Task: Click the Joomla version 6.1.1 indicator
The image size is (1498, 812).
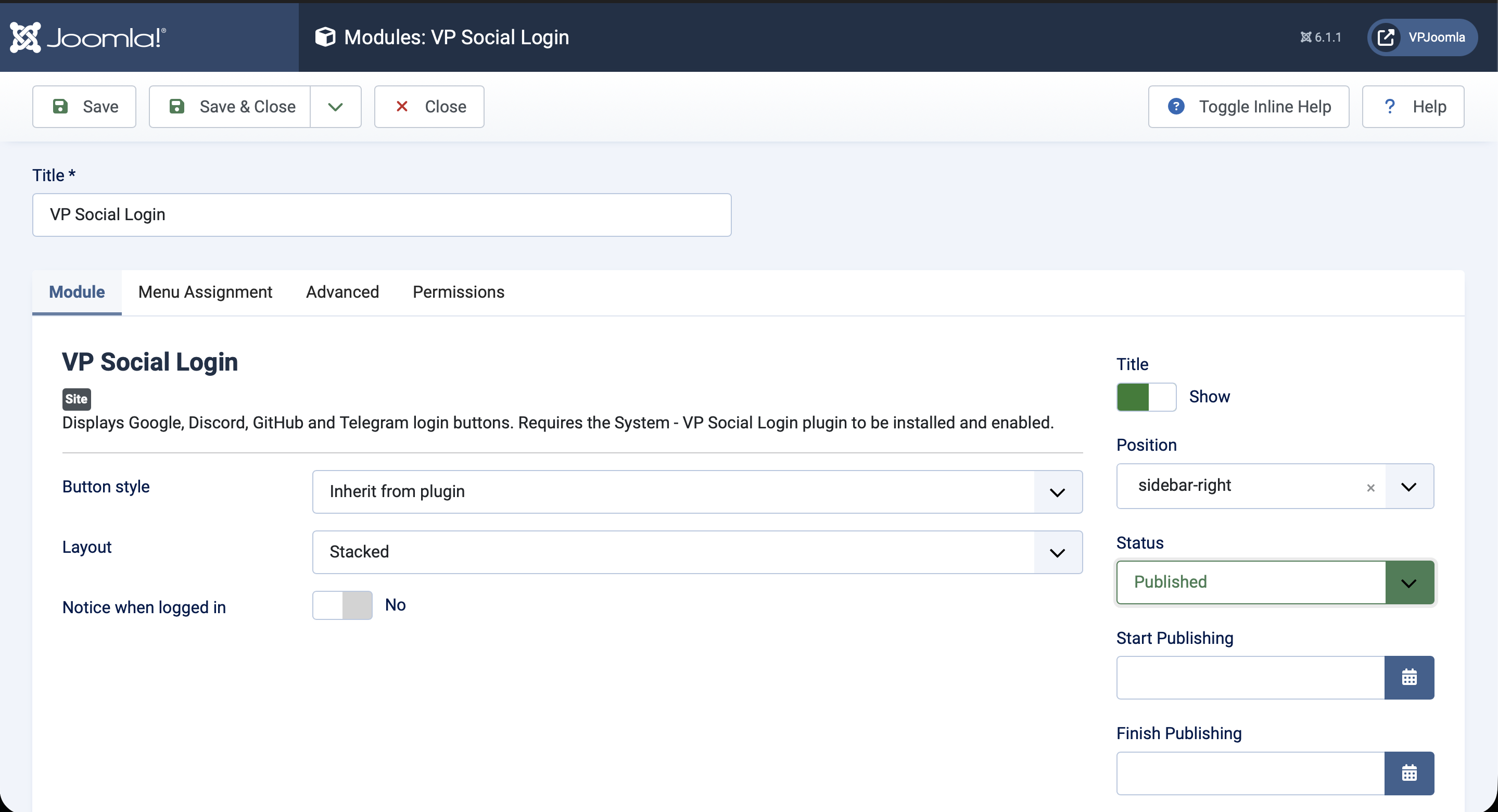Action: pos(1321,37)
